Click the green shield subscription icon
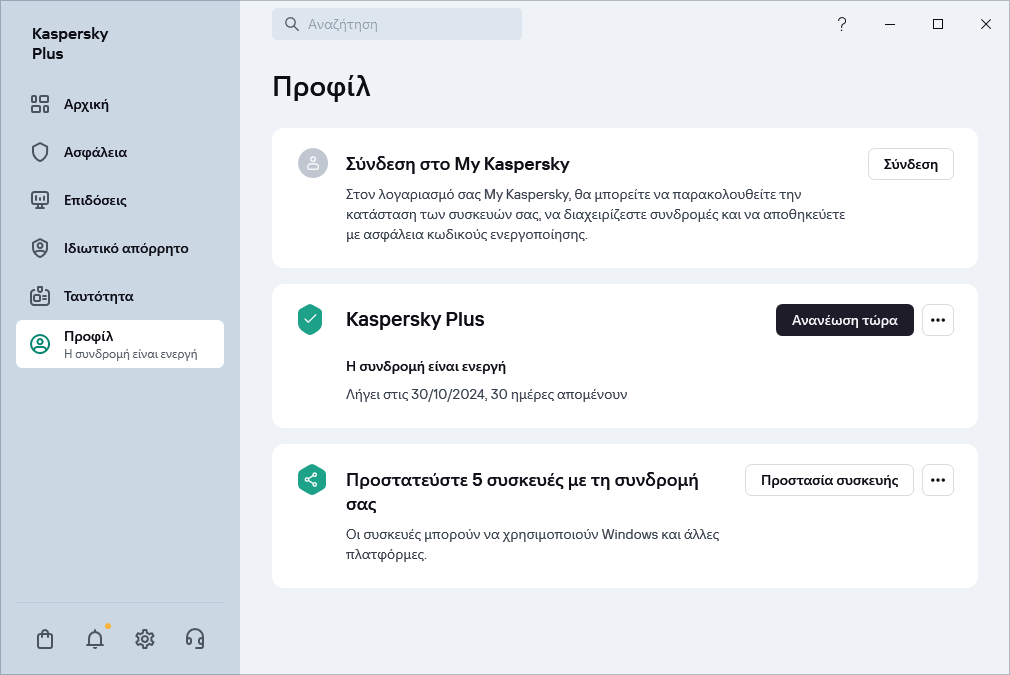 pyautogui.click(x=310, y=320)
